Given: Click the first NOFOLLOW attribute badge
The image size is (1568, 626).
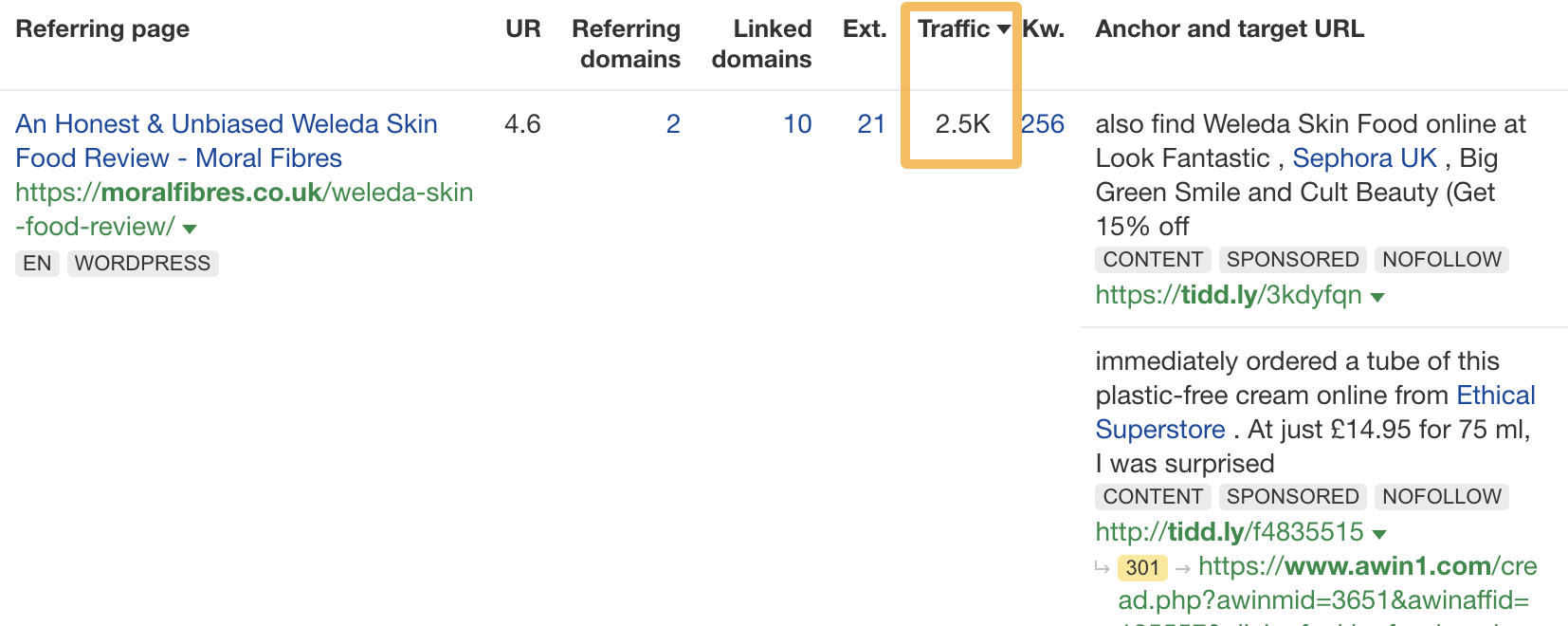Looking at the screenshot, I should click(x=1441, y=259).
